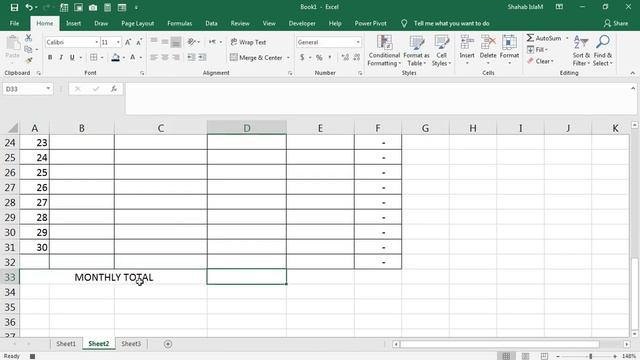Viewport: 640px width, 360px height.
Task: Switch to Sheet1
Action: tap(66, 344)
